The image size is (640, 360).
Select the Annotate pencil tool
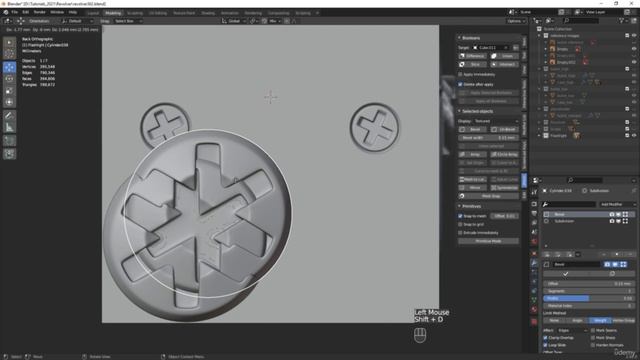(9, 116)
